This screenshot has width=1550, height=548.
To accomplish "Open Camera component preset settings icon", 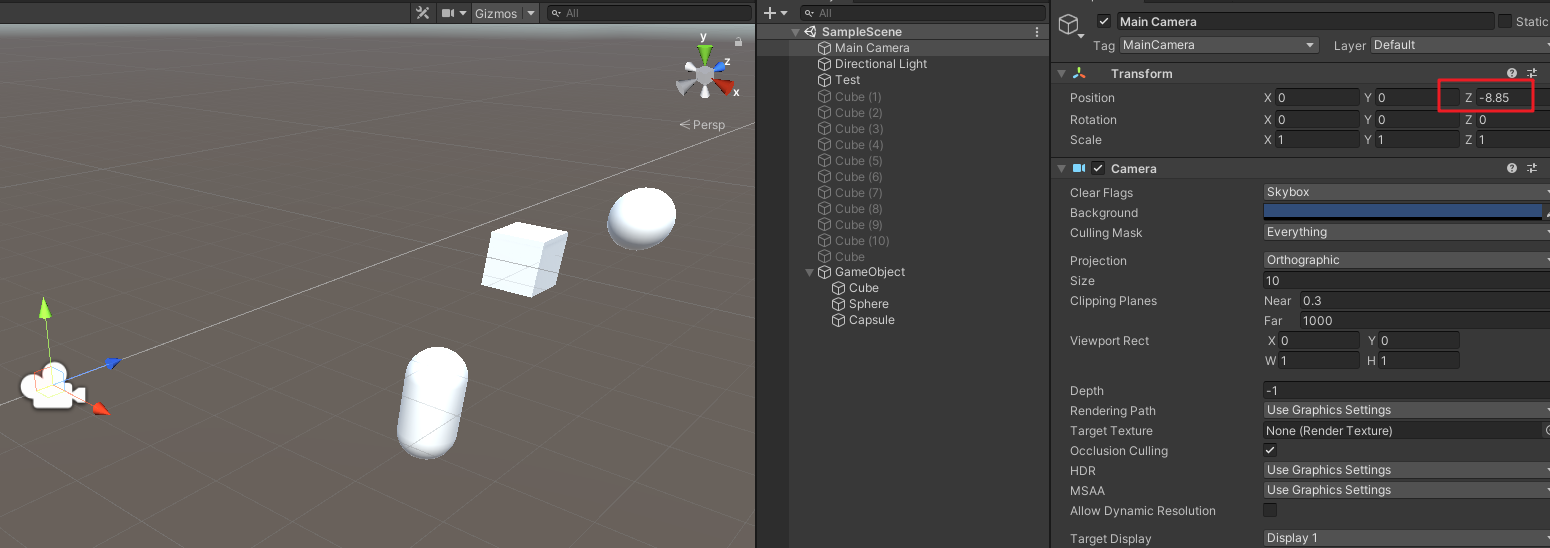I will pyautogui.click(x=1532, y=168).
